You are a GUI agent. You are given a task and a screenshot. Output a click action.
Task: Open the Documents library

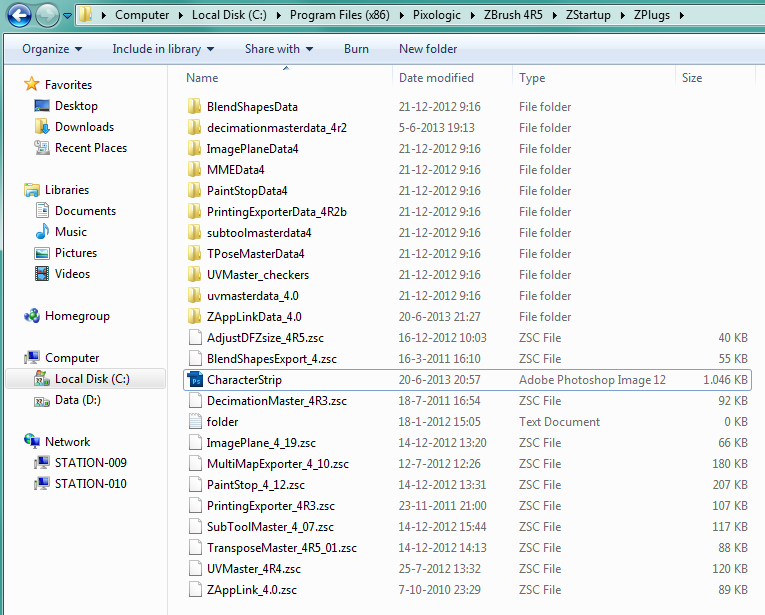pos(85,211)
